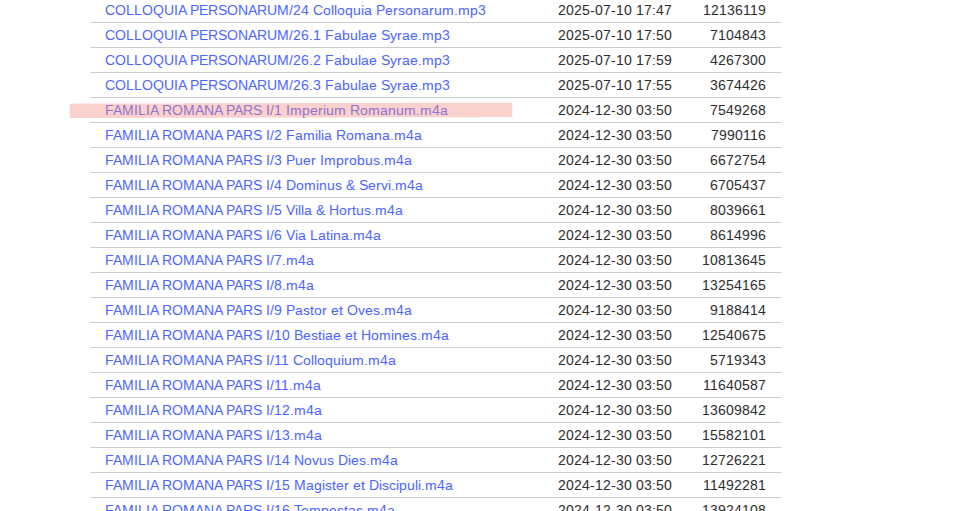Select file size 10813645
Screen dimensions: 971x511
tap(734, 260)
